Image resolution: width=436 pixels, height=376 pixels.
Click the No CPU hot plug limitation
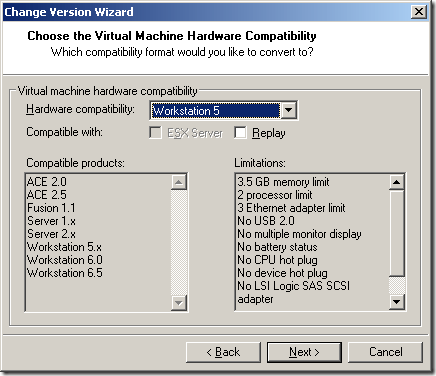[277, 260]
